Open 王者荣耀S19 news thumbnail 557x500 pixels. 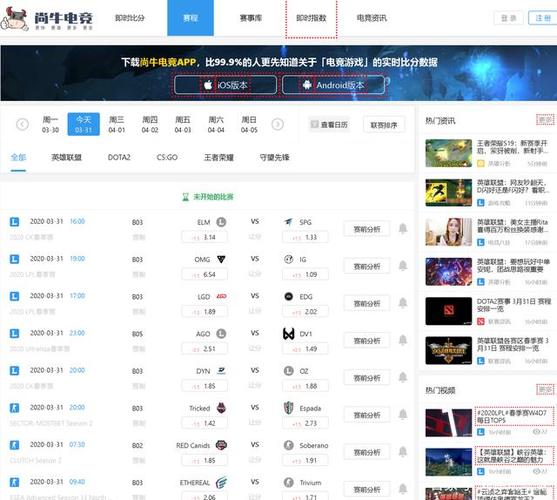(x=449, y=153)
